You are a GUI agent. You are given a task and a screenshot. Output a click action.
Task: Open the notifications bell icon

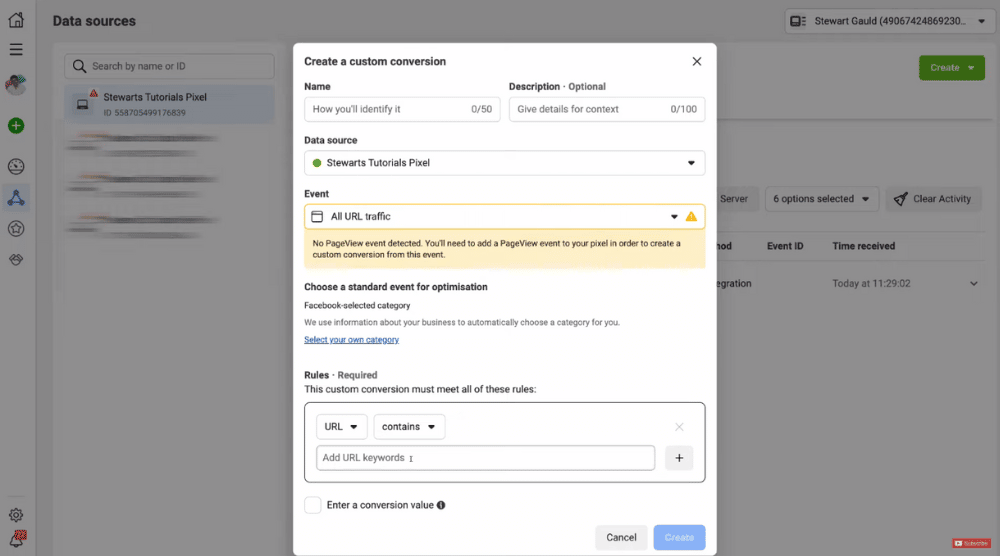click(x=18, y=539)
